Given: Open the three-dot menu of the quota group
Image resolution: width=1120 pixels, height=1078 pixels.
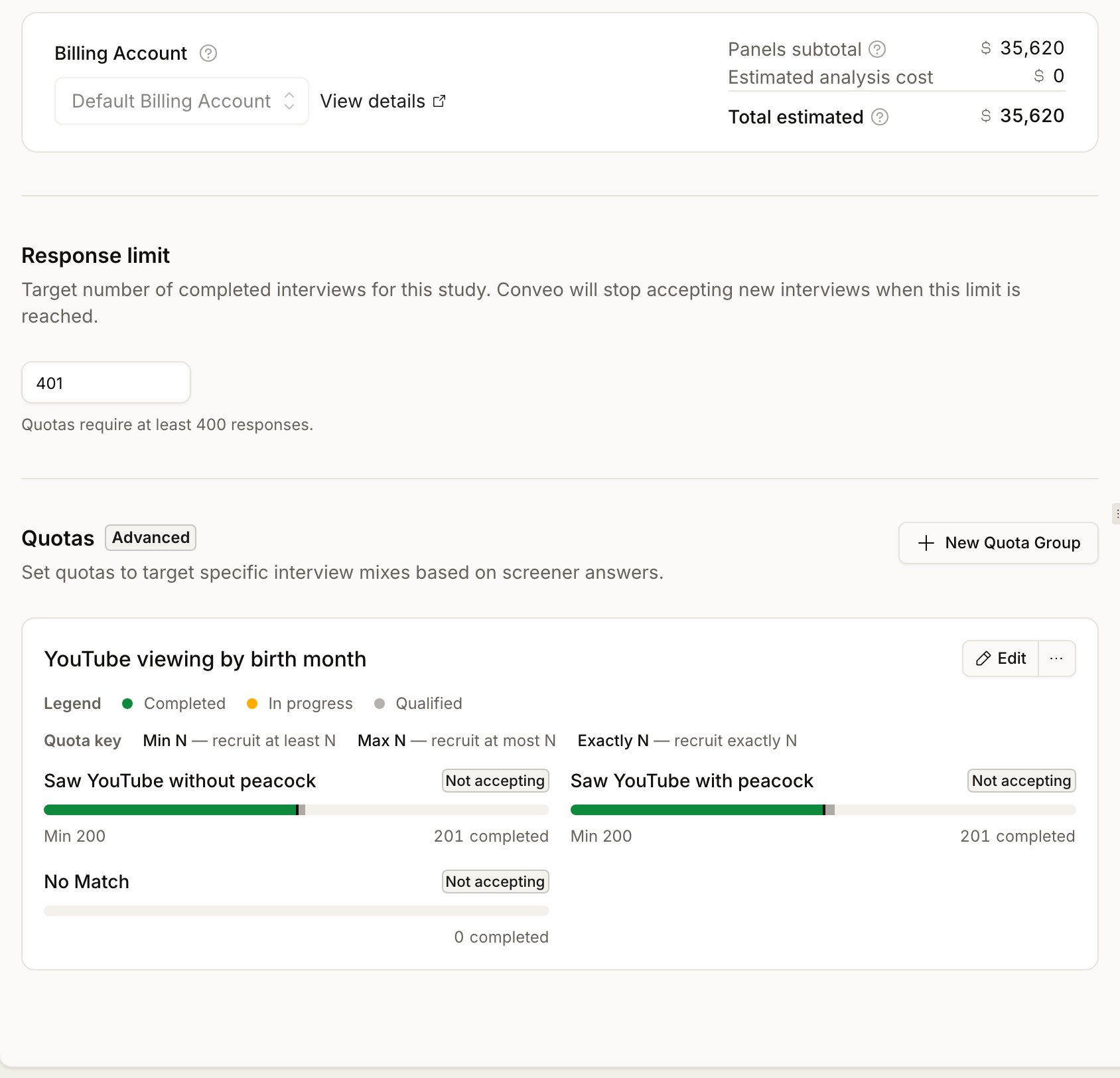Looking at the screenshot, I should tap(1056, 658).
